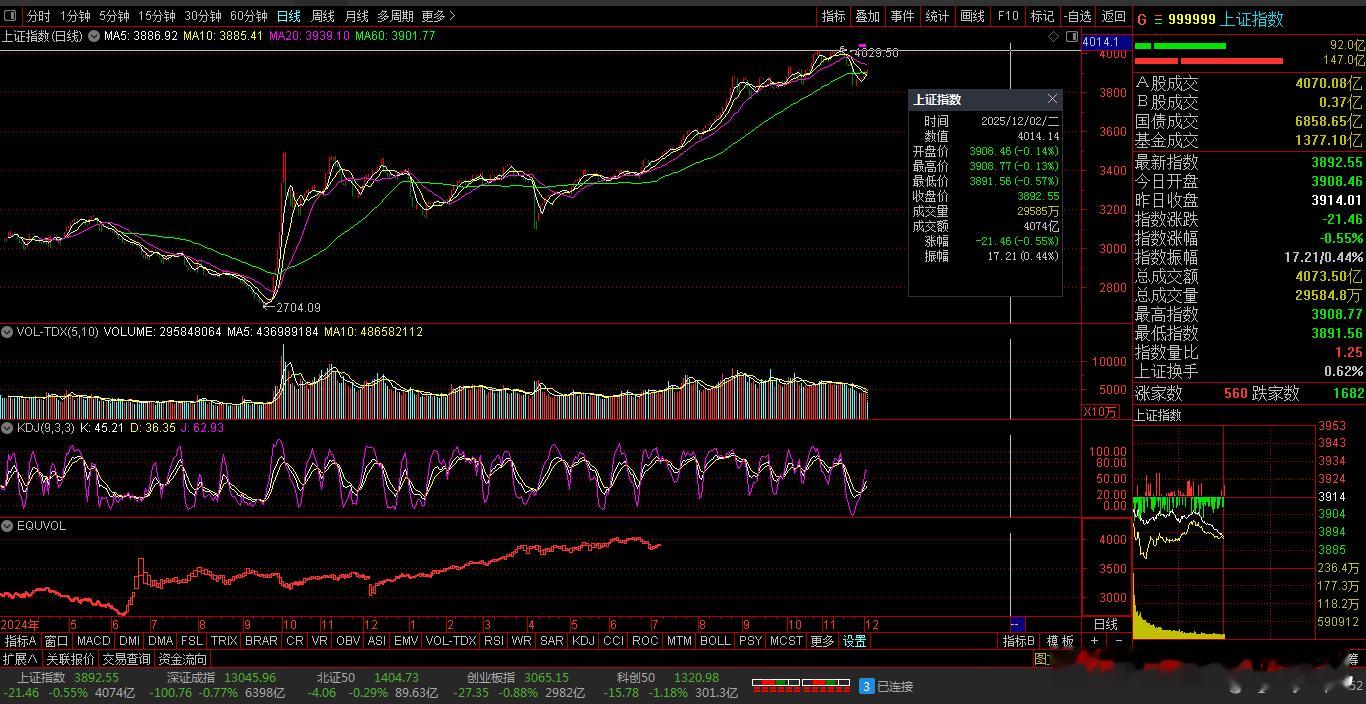The height and width of the screenshot is (704, 1366).
Task: Apply the OBV indicator
Action: pyautogui.click(x=348, y=641)
